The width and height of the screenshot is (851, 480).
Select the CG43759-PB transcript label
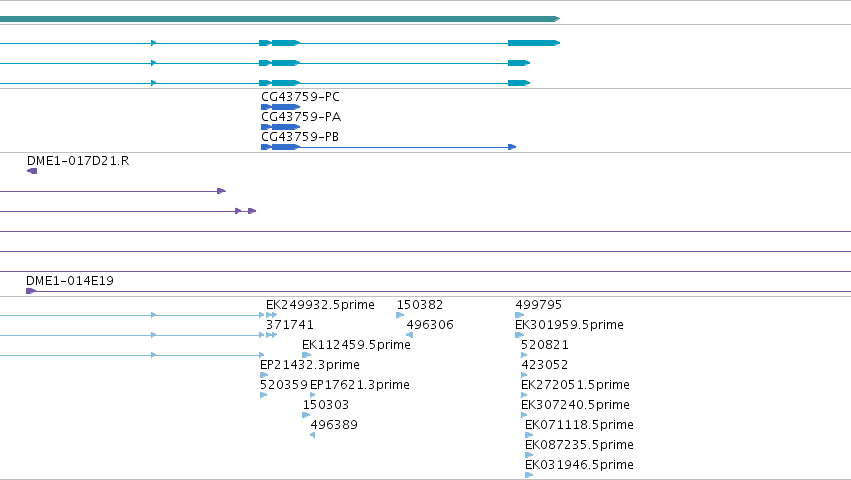(x=300, y=137)
